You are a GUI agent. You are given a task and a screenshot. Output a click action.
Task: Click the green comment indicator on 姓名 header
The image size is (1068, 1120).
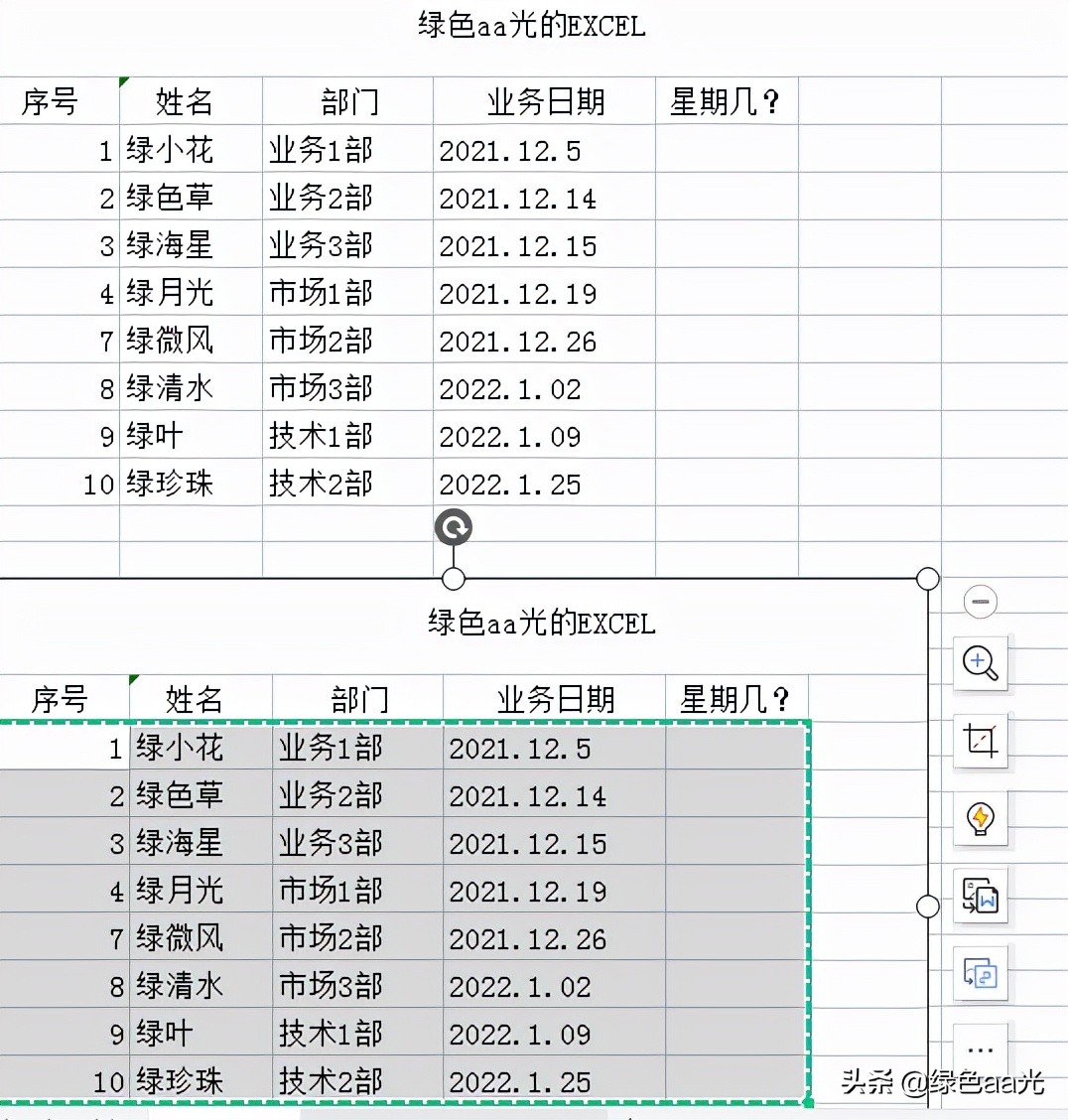coord(124,82)
